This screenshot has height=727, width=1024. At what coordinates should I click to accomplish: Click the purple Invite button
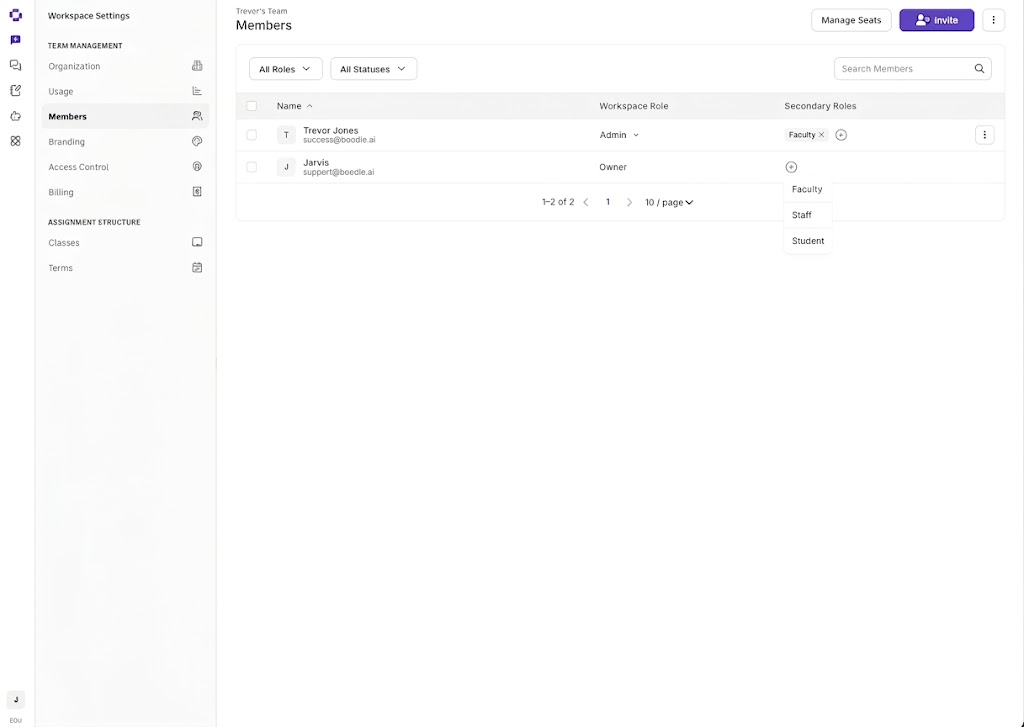(x=936, y=20)
